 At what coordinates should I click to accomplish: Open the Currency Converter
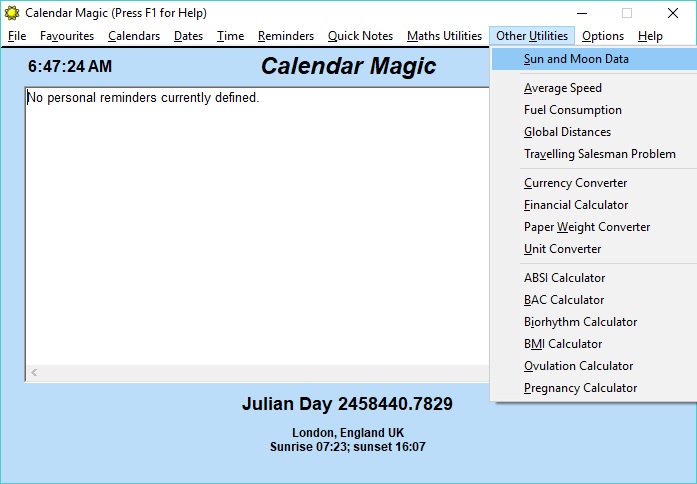click(x=594, y=183)
